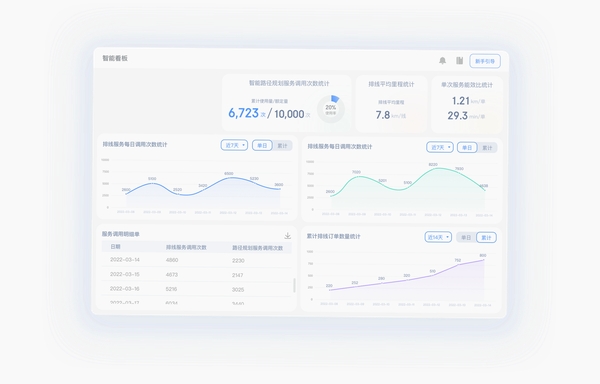Click the 累计排线订单数量统计 chart title
This screenshot has height=384, width=600.
click(333, 236)
